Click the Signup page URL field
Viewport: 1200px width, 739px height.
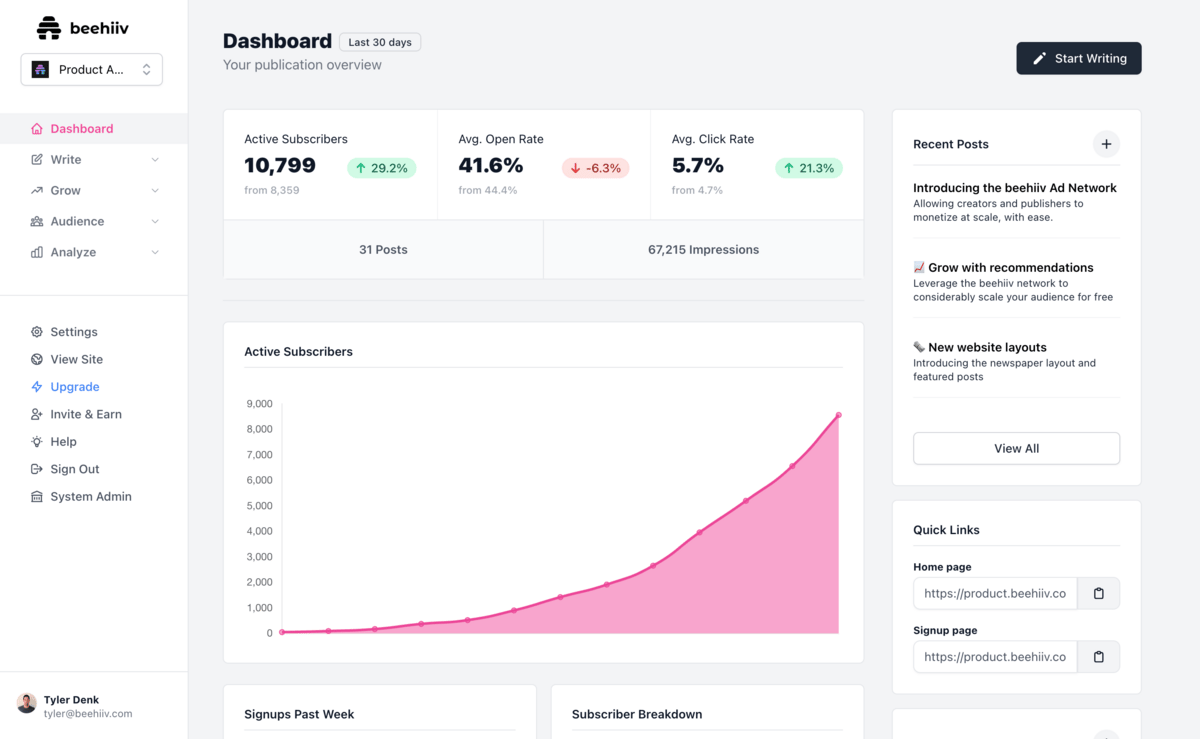(x=995, y=657)
